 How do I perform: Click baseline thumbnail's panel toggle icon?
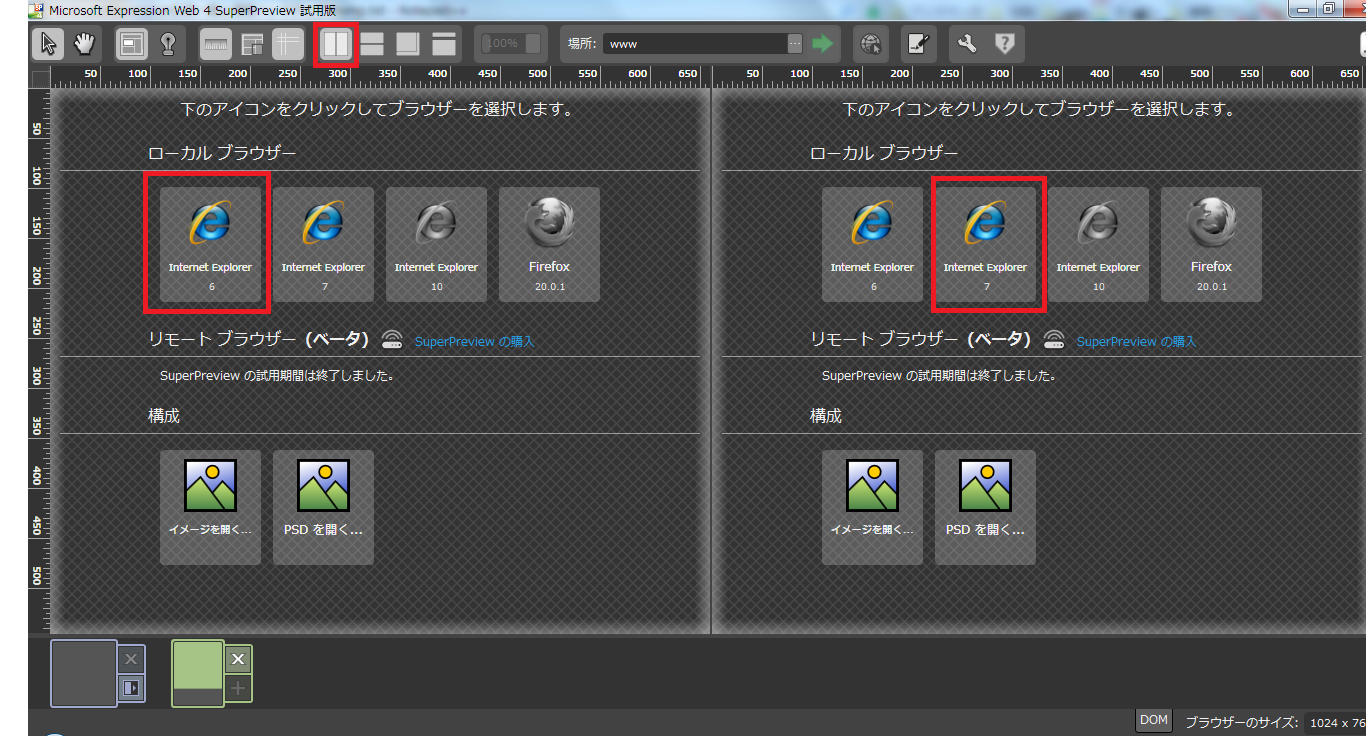pyautogui.click(x=131, y=688)
